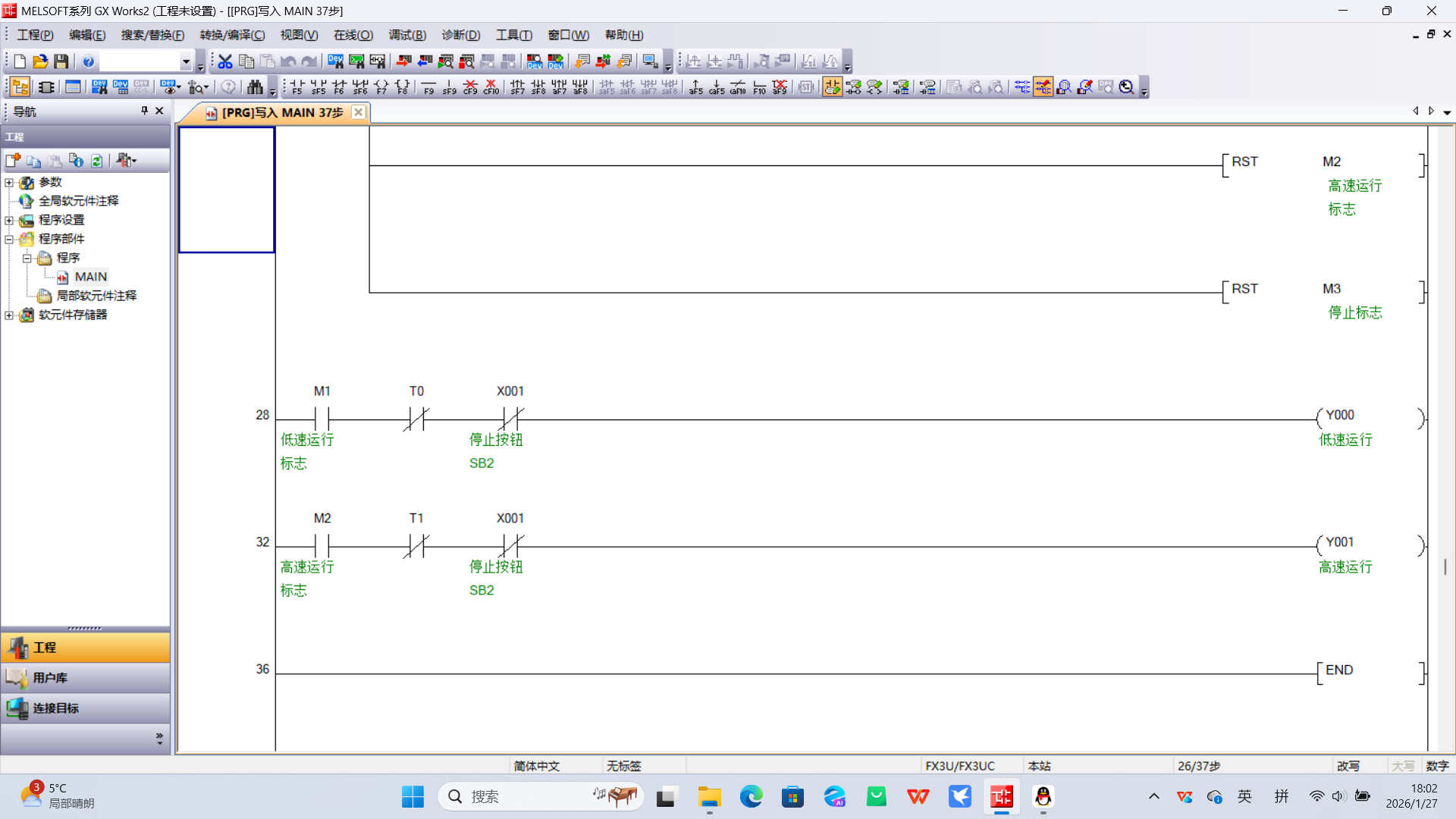The width and height of the screenshot is (1456, 819).
Task: Open the toolbar combo box dropdown arrow
Action: click(186, 61)
